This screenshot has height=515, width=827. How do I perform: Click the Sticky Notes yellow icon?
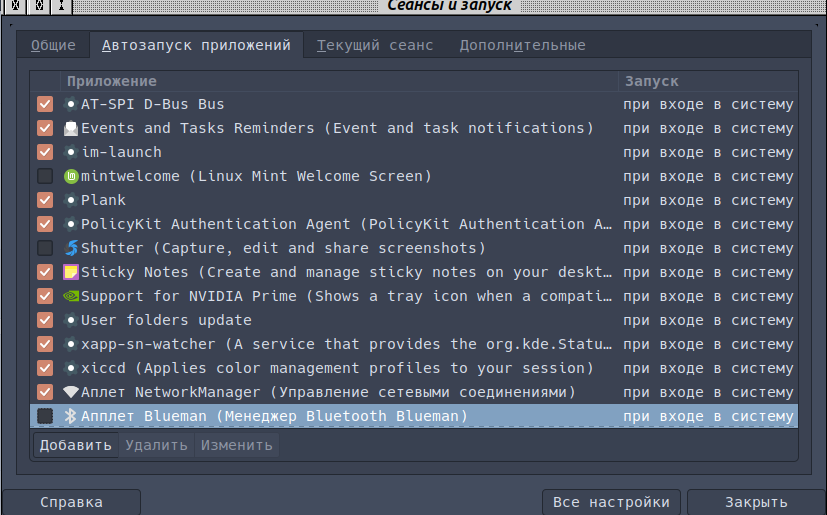pyautogui.click(x=71, y=272)
